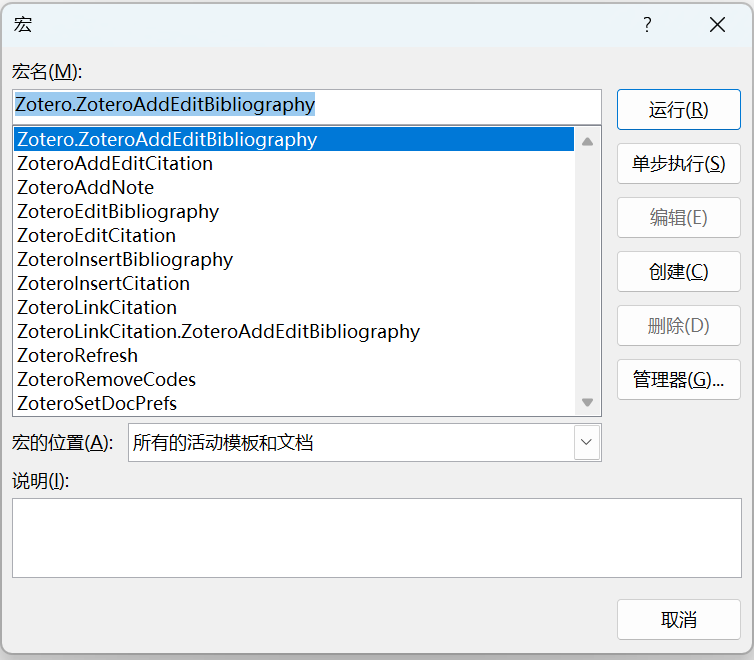Screen dimensions: 754x660
Task: Select the ZoteroEditCitation macro
Action: point(294,236)
